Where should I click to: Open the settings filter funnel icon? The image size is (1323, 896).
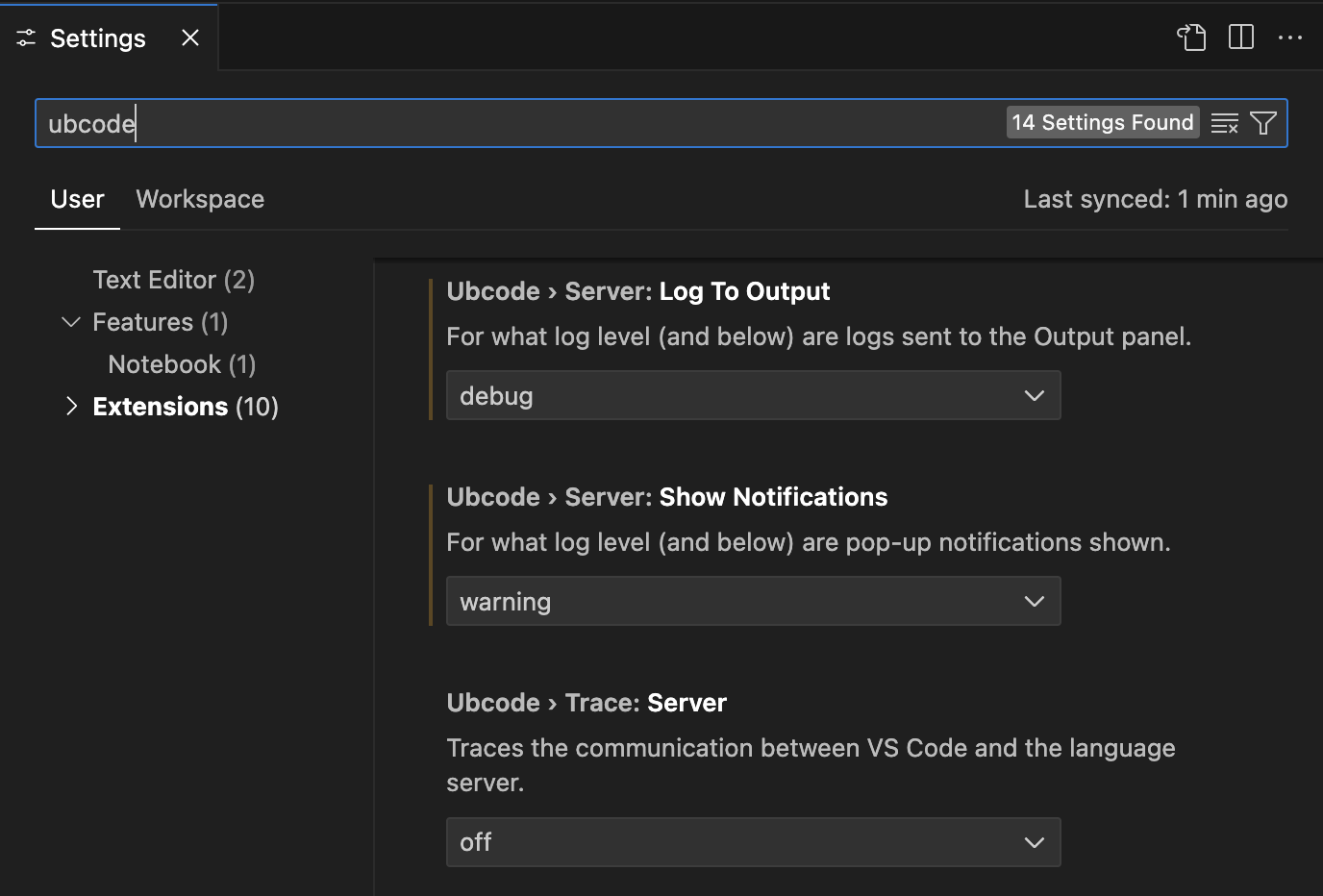(x=1263, y=123)
